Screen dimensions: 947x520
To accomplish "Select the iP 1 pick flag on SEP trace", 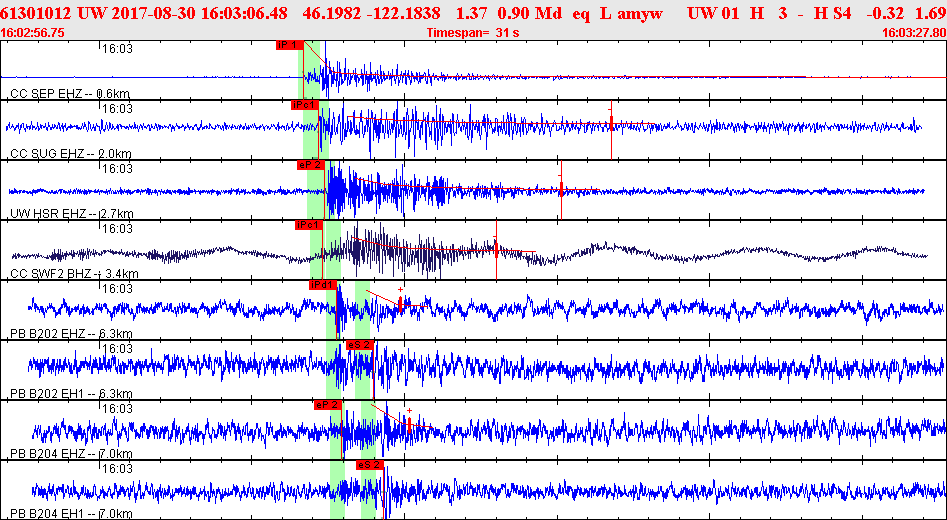I will click(290, 45).
